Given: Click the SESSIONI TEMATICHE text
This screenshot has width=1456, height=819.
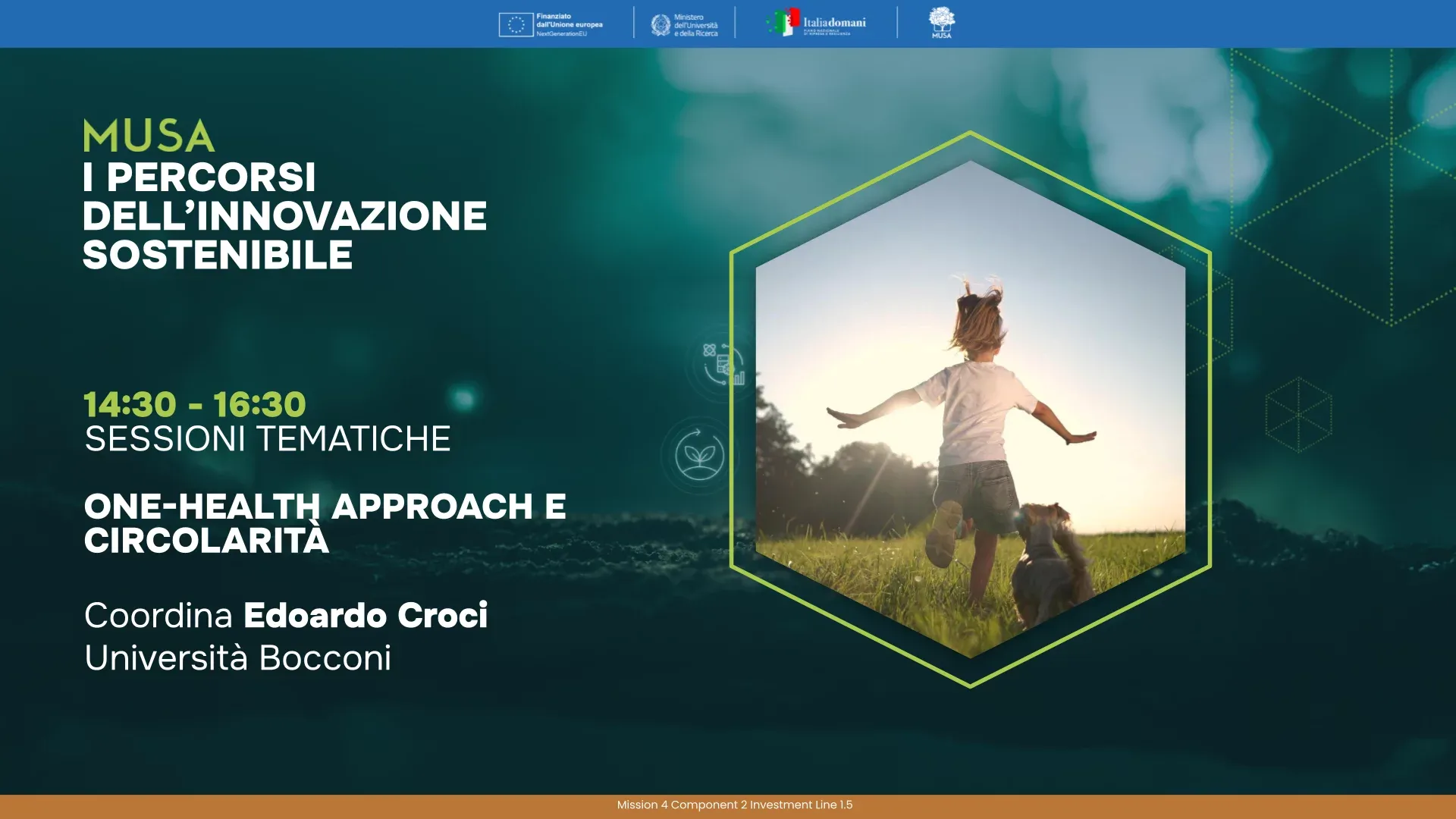Looking at the screenshot, I should [267, 439].
